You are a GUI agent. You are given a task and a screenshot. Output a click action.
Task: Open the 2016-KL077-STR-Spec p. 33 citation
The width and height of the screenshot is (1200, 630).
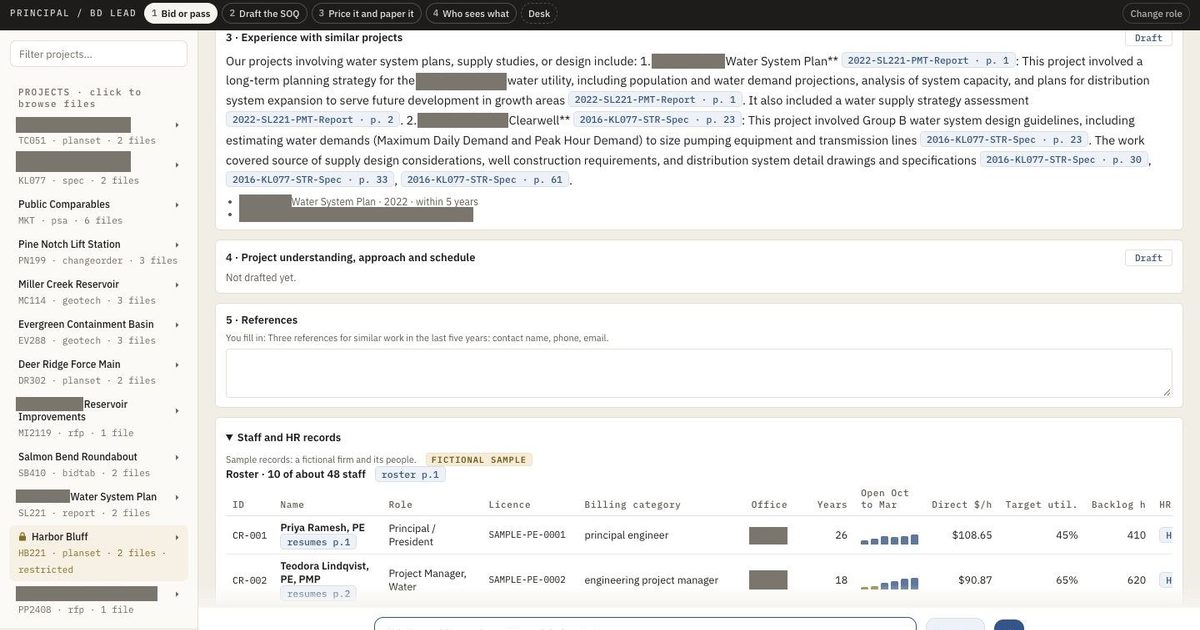310,180
